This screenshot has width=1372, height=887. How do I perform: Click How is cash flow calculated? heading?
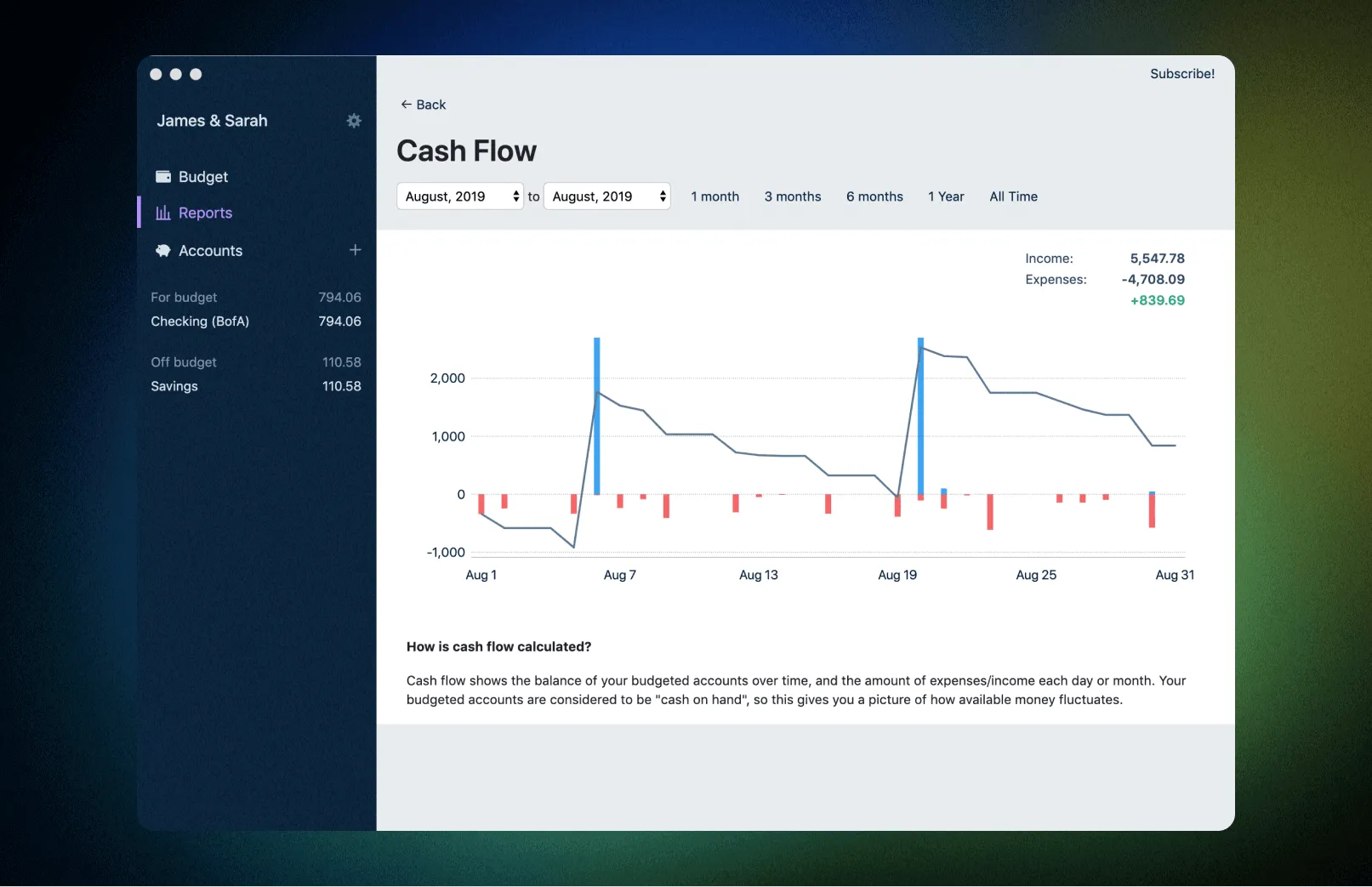coord(499,647)
